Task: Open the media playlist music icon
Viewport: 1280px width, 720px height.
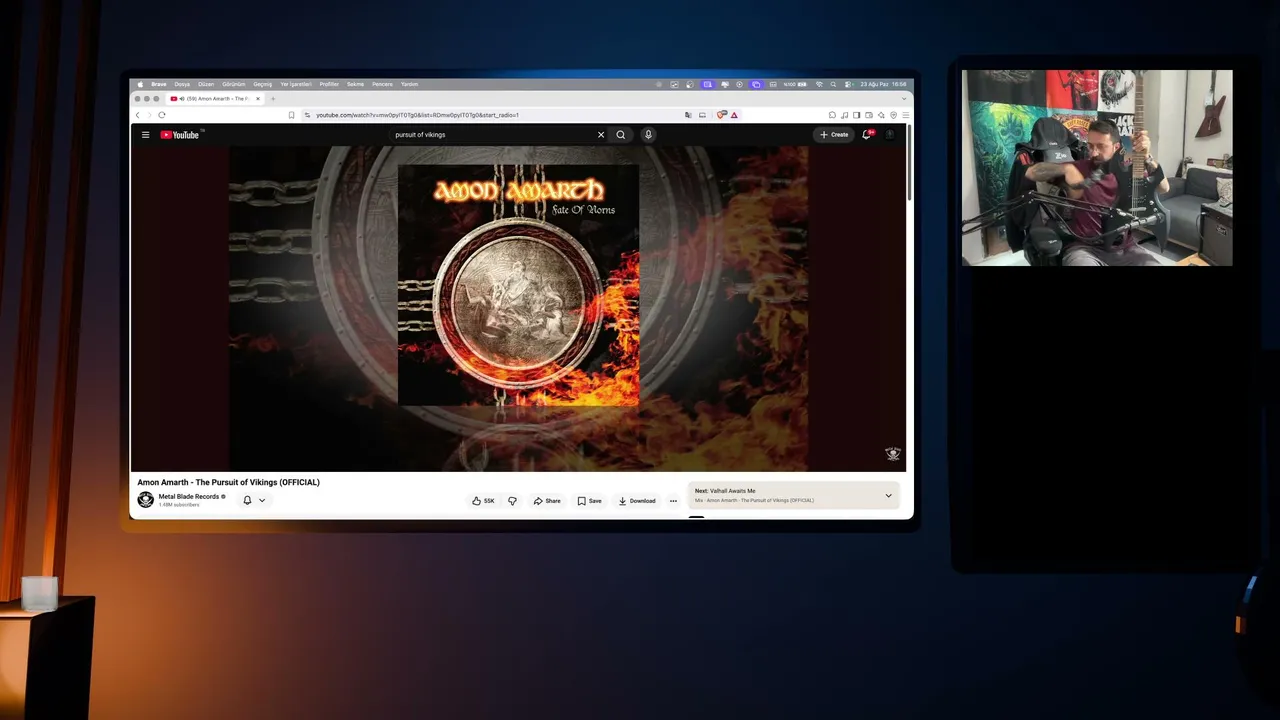Action: click(845, 115)
